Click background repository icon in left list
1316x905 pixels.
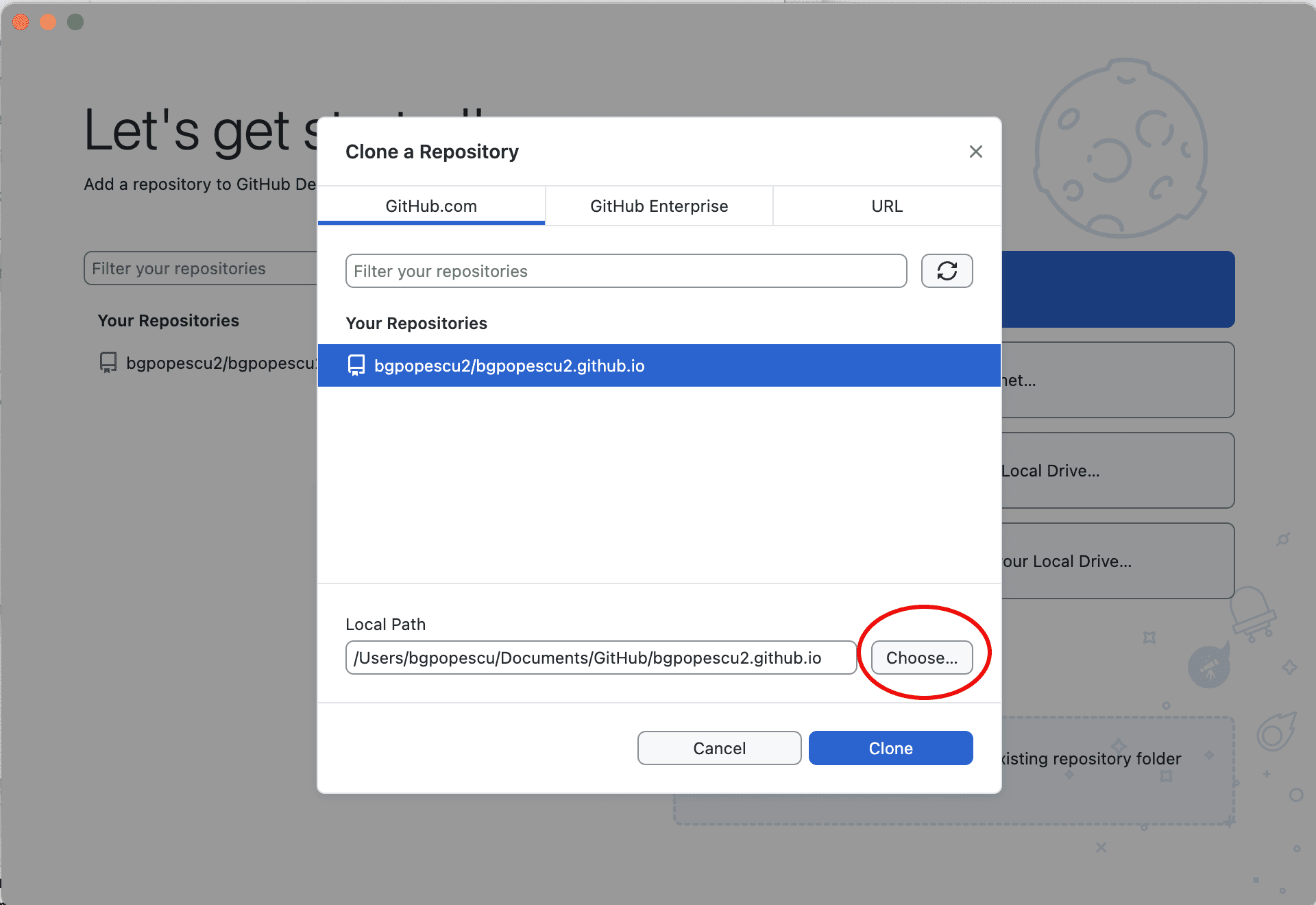point(108,363)
